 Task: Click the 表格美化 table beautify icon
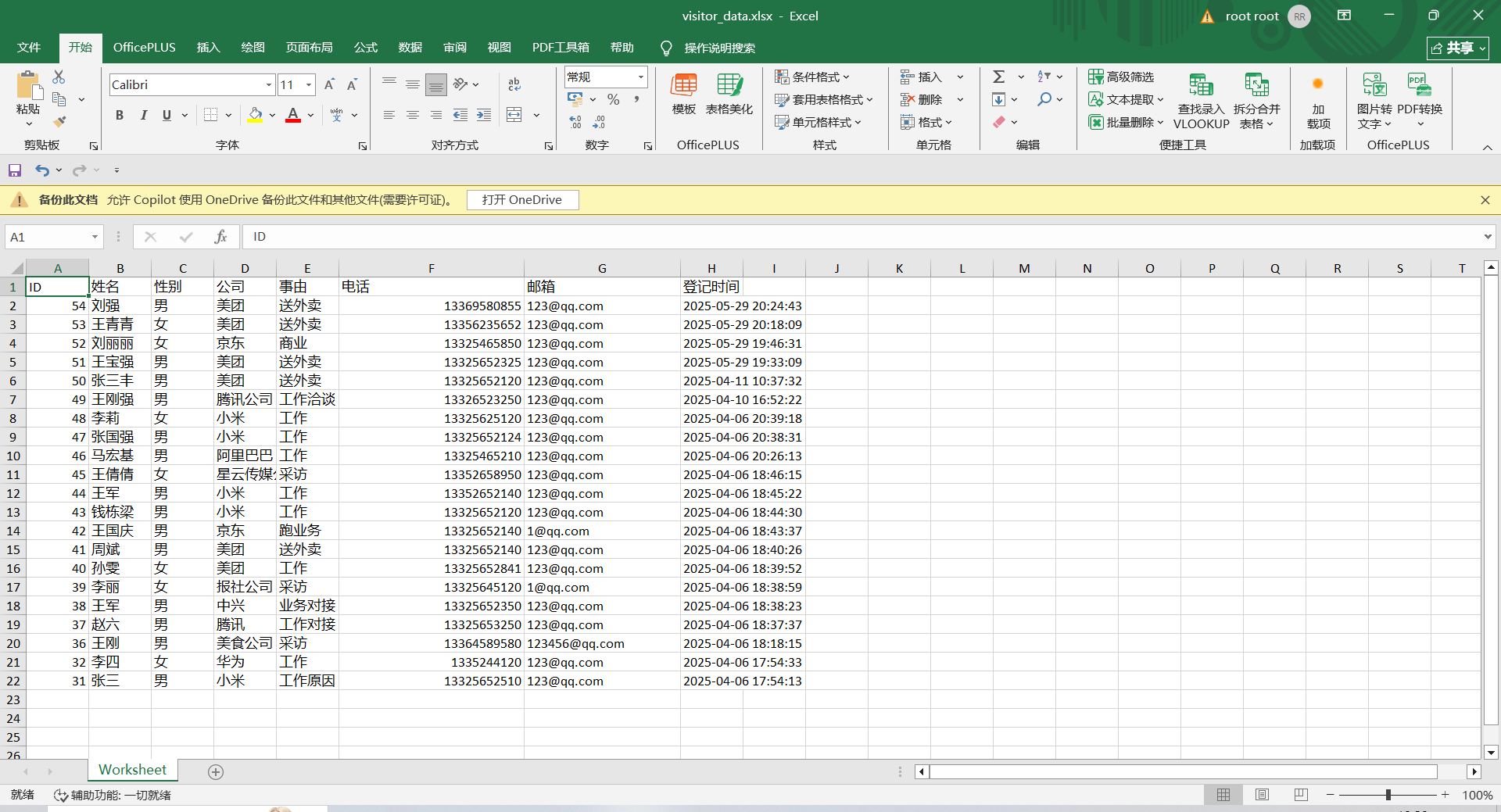pos(729,94)
